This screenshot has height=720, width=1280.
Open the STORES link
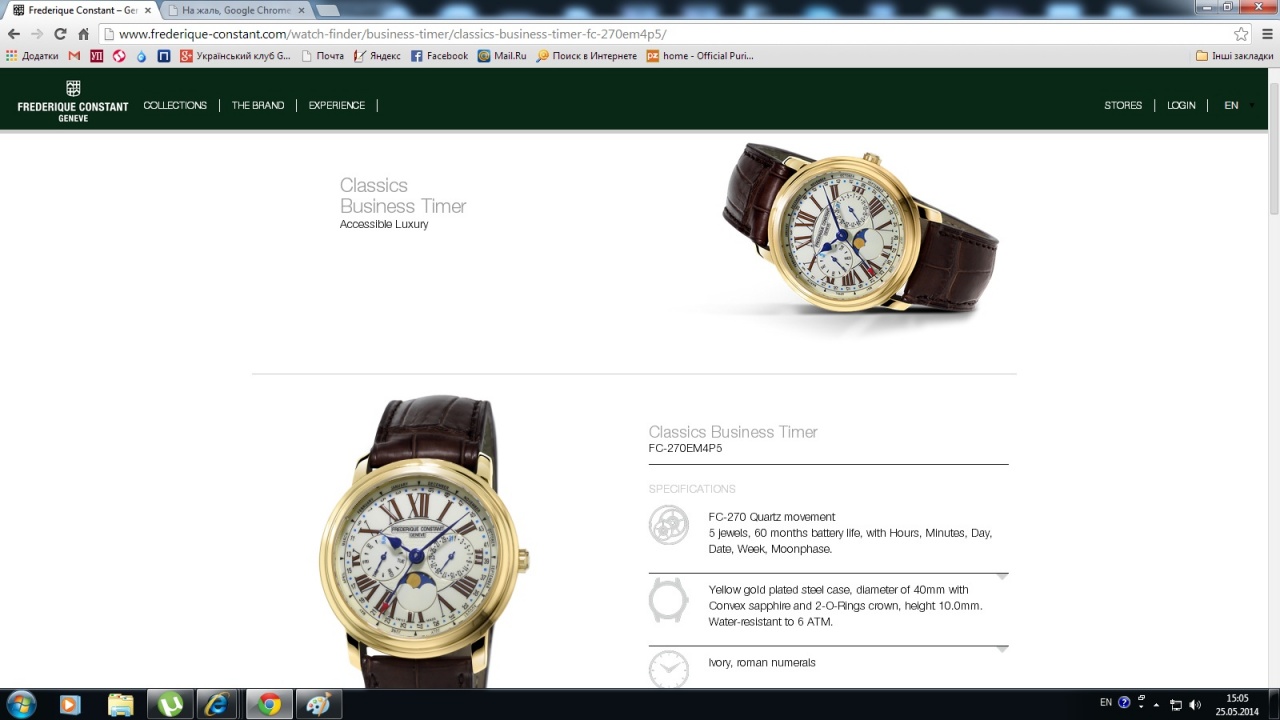pyautogui.click(x=1123, y=105)
